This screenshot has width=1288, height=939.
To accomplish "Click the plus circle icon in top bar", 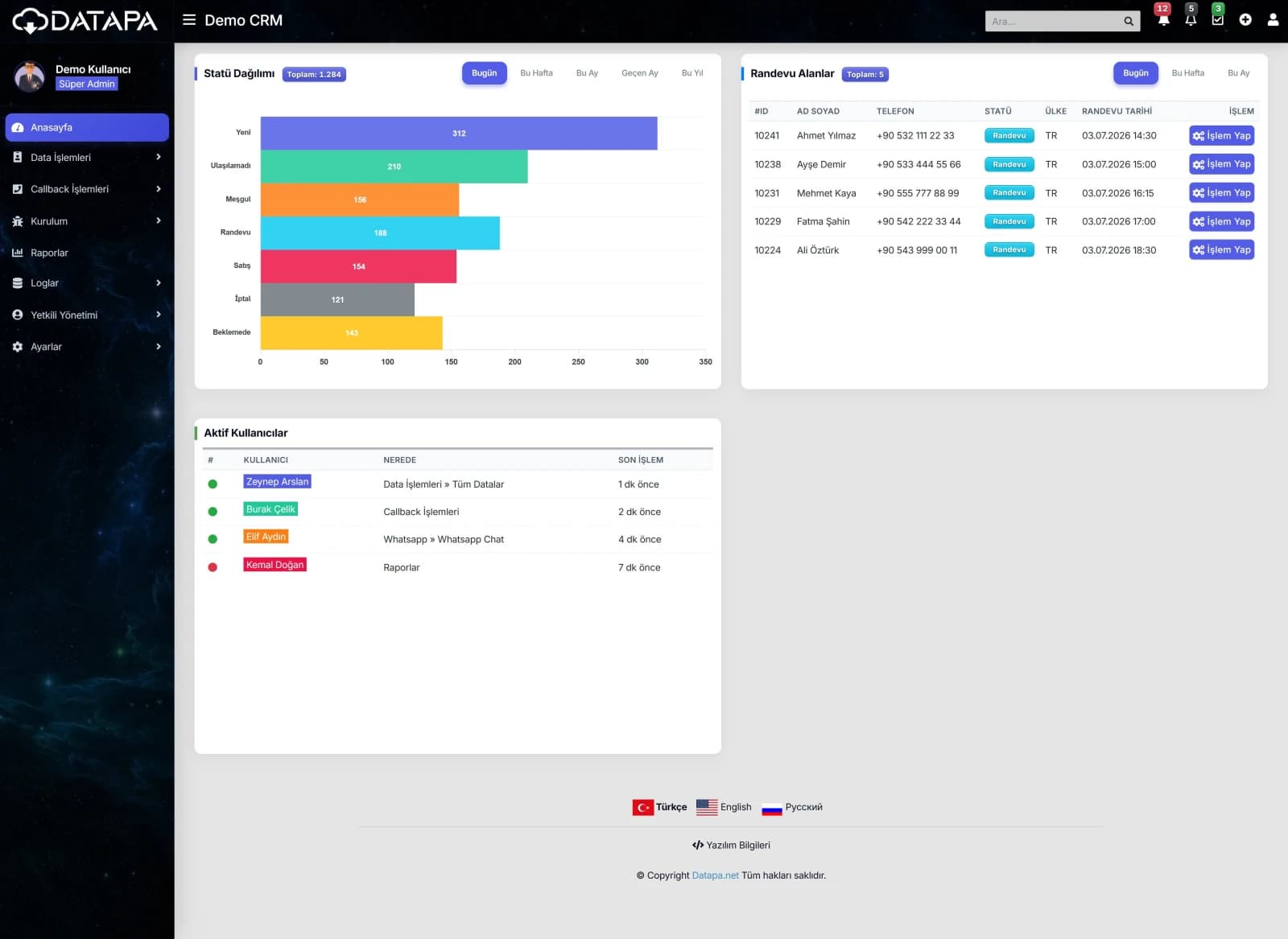I will click(x=1245, y=20).
